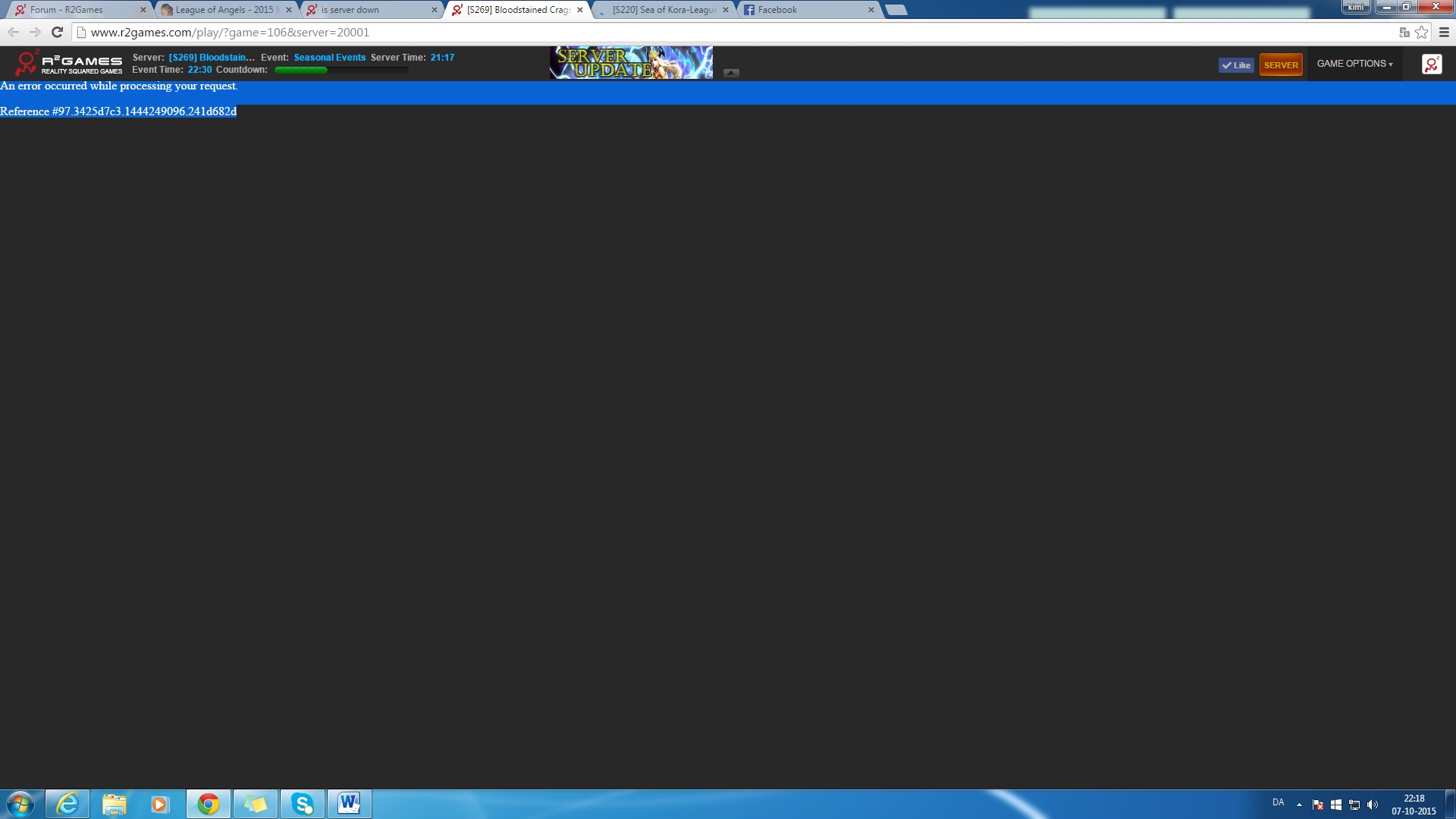The width and height of the screenshot is (1456, 819).
Task: Show hidden system tray icons
Action: (x=1299, y=804)
